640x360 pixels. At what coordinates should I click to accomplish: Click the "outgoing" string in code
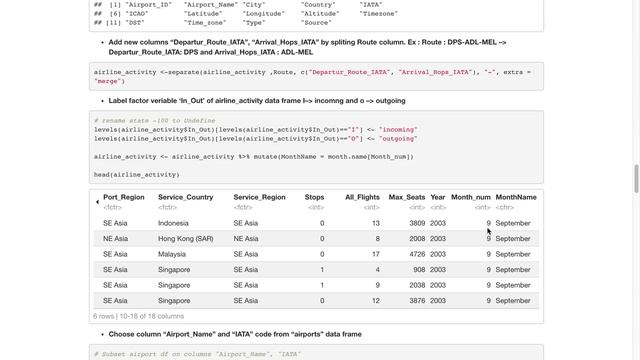tap(398, 139)
